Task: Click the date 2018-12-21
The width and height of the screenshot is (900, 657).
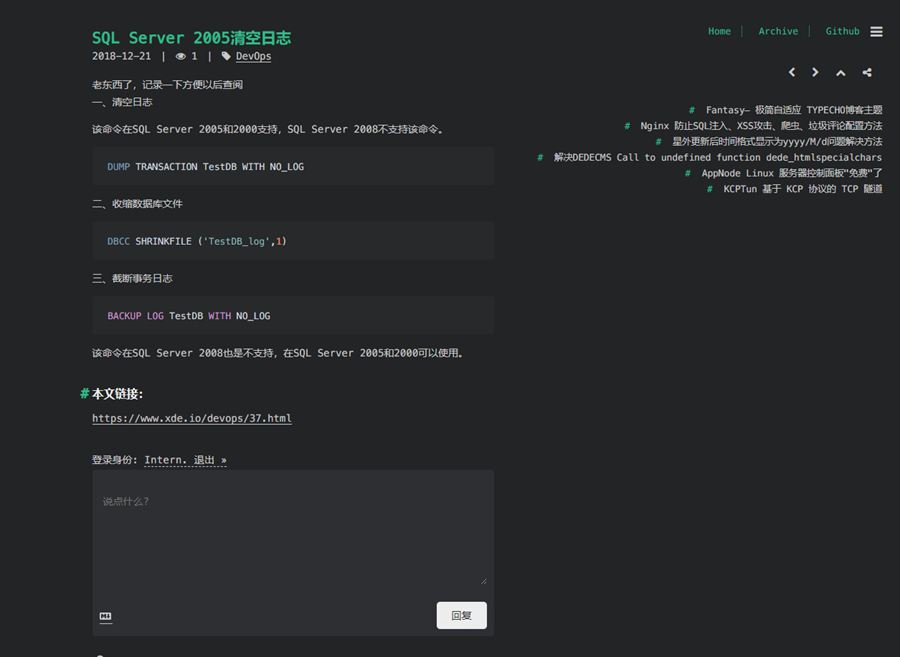Action: (x=121, y=56)
